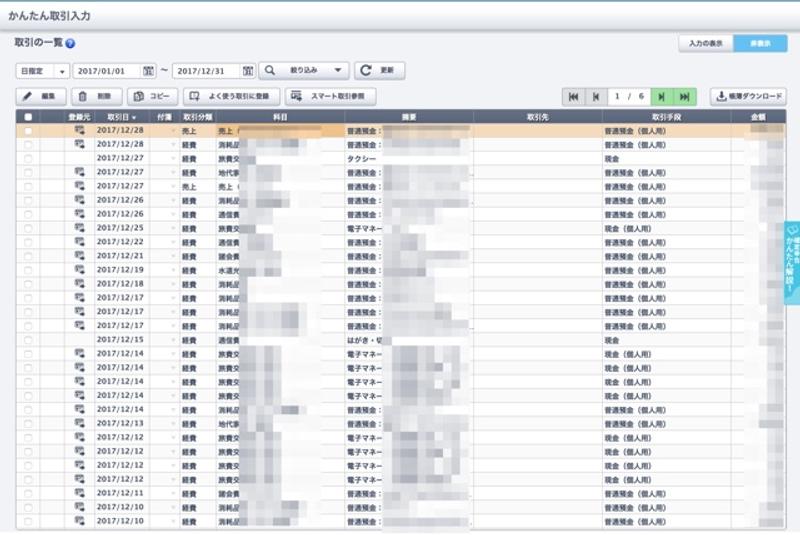
Task: Click the コピー copy button
Action: (152, 97)
